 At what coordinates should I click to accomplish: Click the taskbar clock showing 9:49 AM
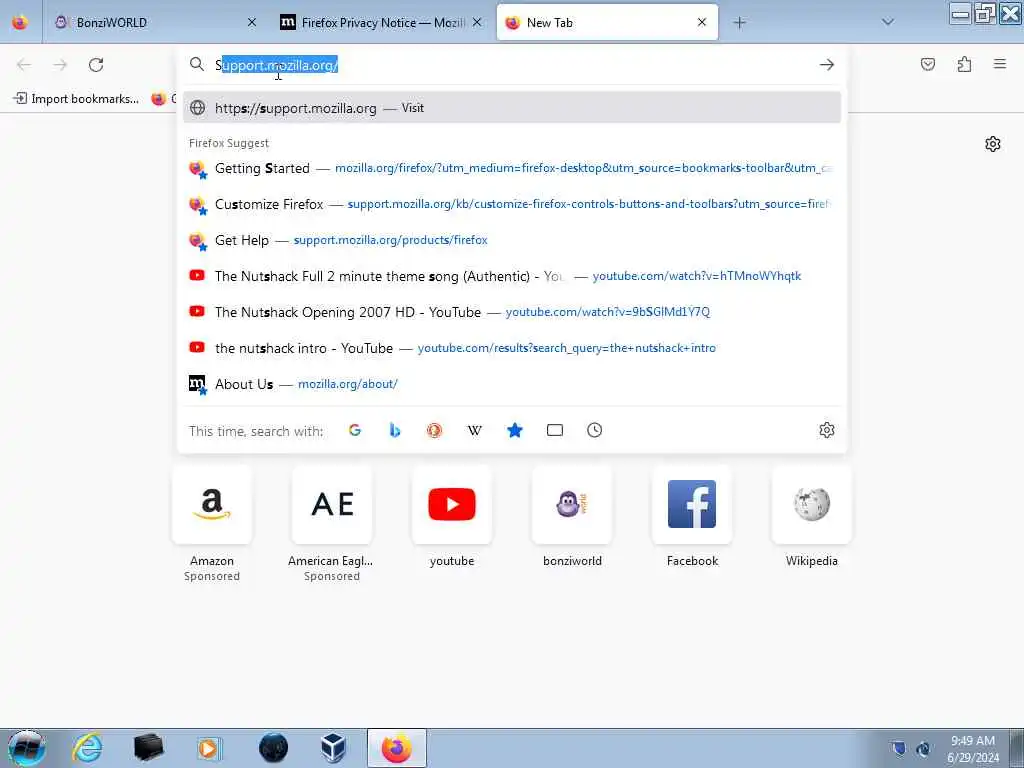pyautogui.click(x=973, y=749)
